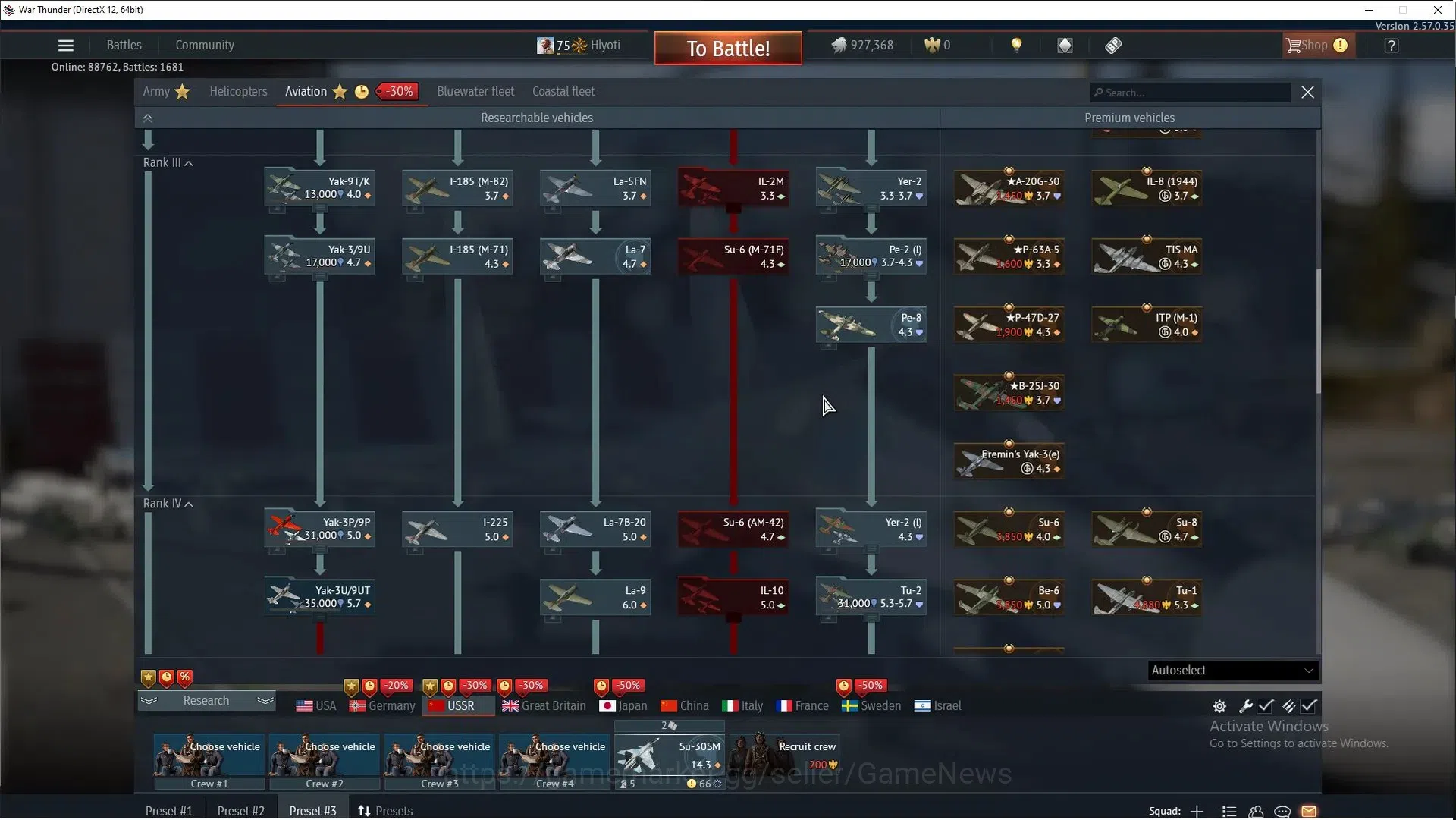Switch to the Army tab
This screenshot has width=1456, height=820.
(166, 92)
